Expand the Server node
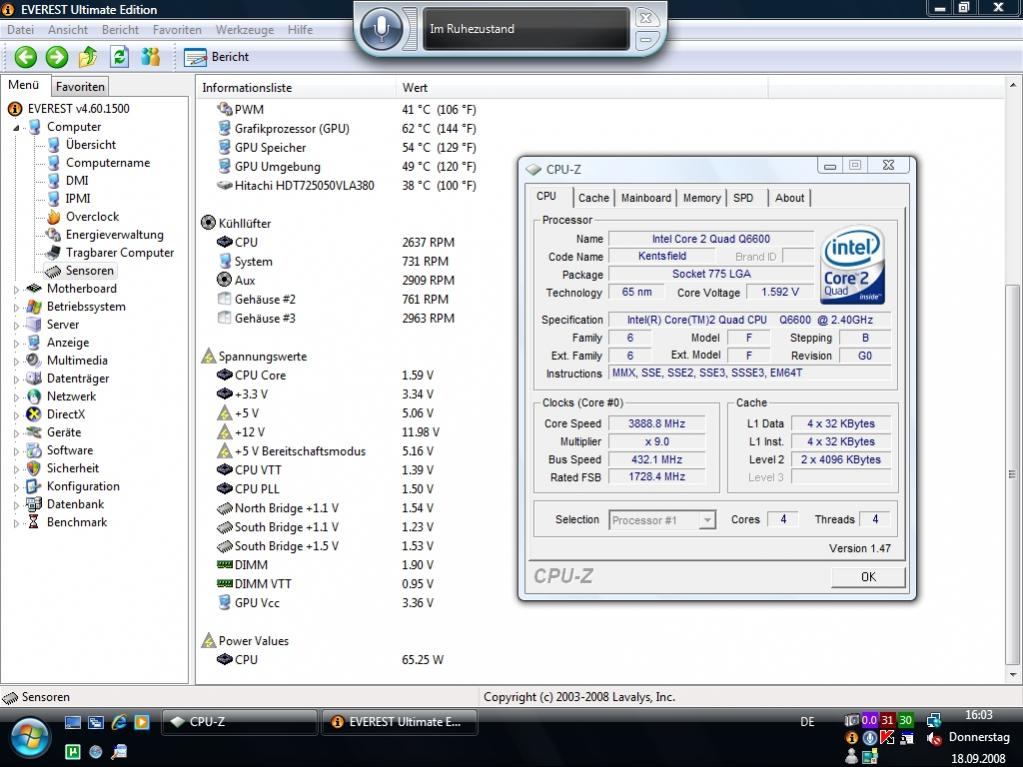The image size is (1023, 767). click(16, 325)
